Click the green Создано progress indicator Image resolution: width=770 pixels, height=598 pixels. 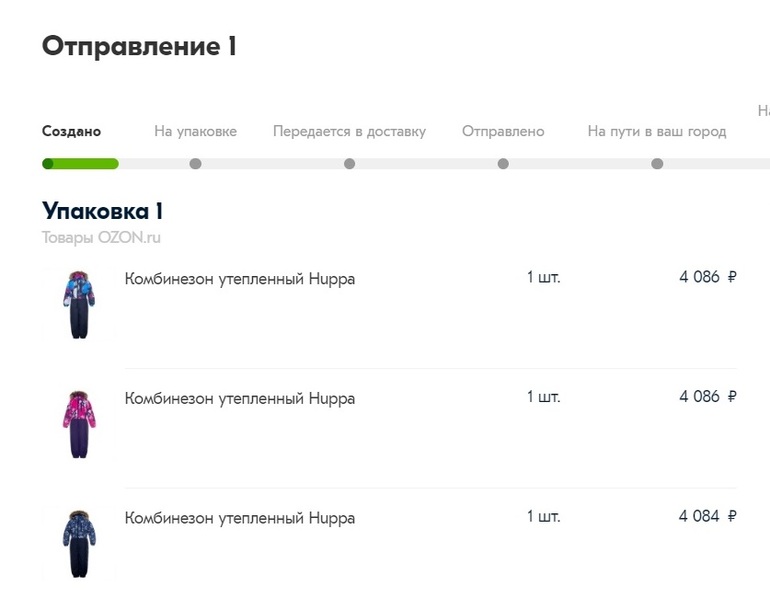click(x=80, y=164)
